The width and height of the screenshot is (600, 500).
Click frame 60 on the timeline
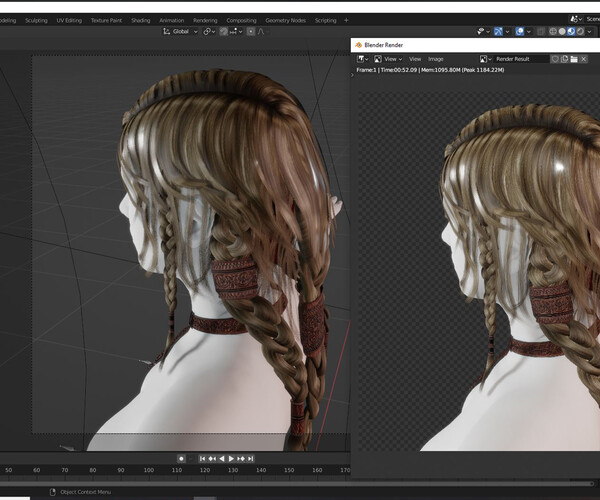pyautogui.click(x=36, y=470)
